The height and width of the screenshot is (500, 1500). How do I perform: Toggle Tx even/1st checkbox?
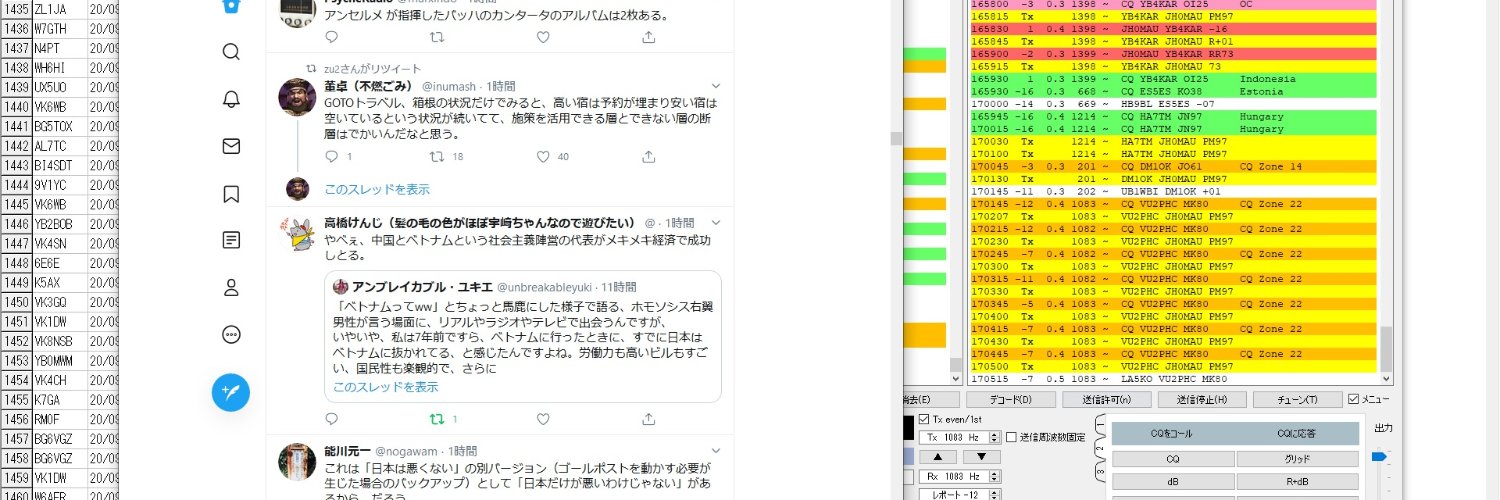point(924,419)
